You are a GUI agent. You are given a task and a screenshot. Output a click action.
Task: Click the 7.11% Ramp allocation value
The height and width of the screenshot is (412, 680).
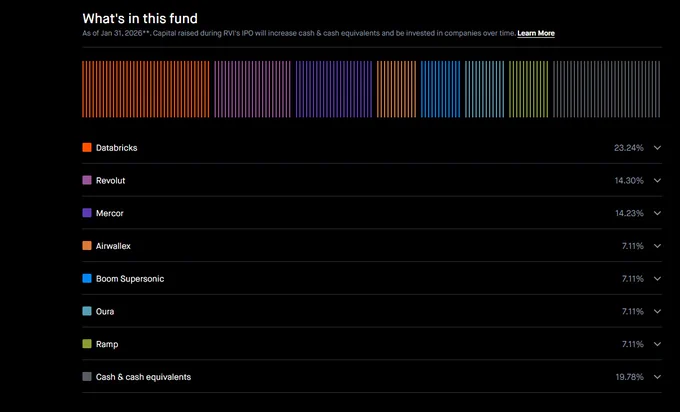click(633, 344)
